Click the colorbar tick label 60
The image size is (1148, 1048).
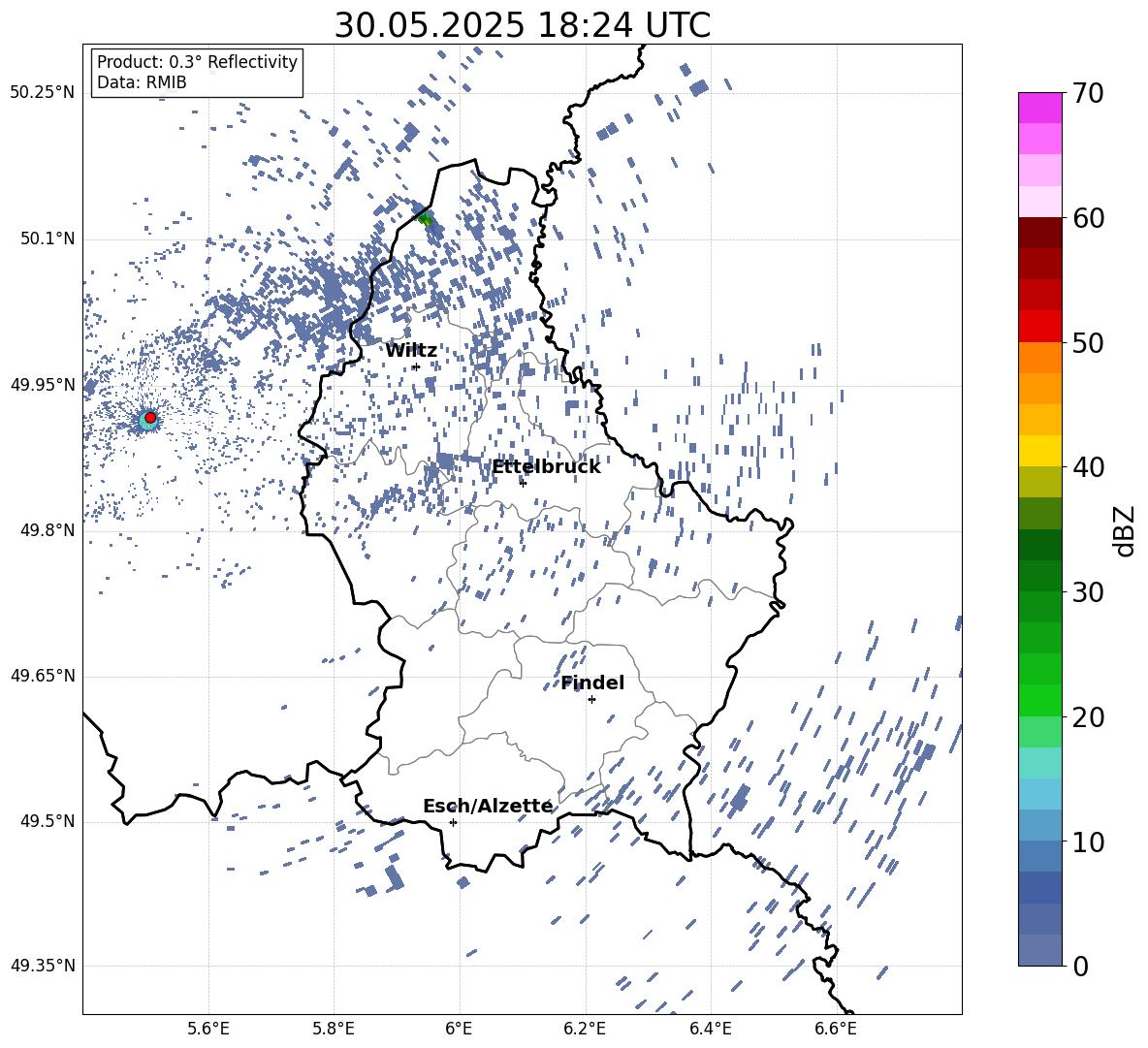coord(1088,218)
